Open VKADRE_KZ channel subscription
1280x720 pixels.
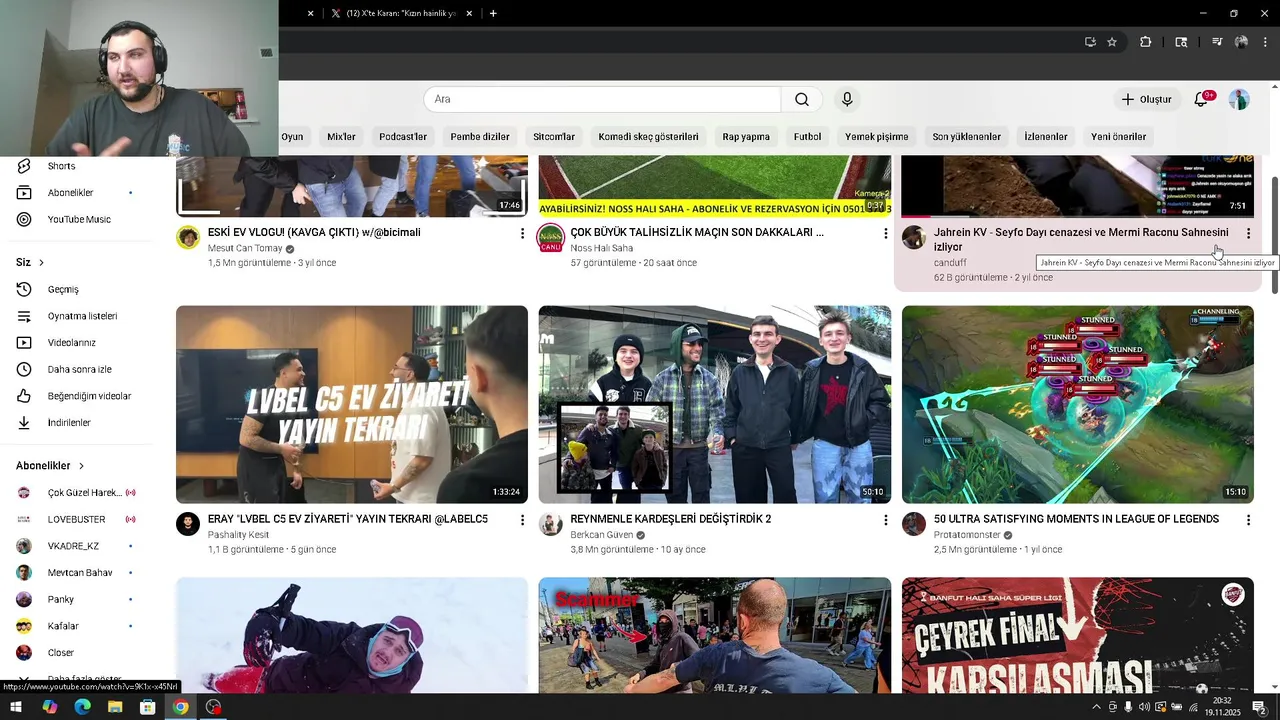point(76,546)
